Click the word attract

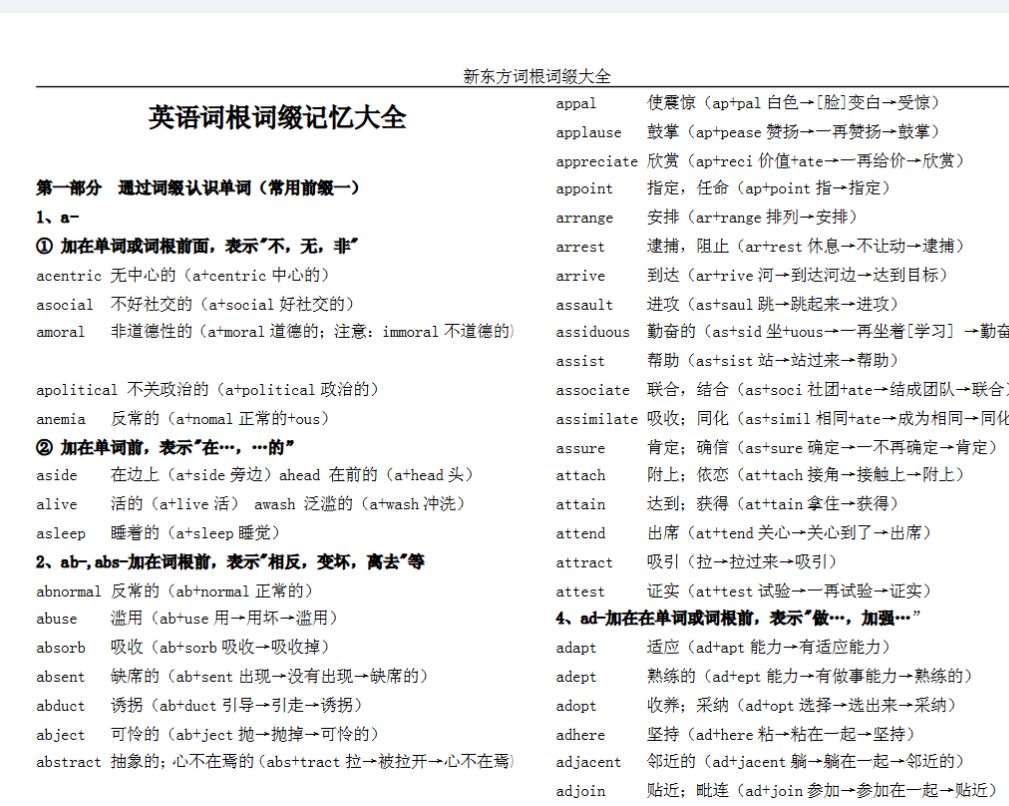[x=584, y=563]
